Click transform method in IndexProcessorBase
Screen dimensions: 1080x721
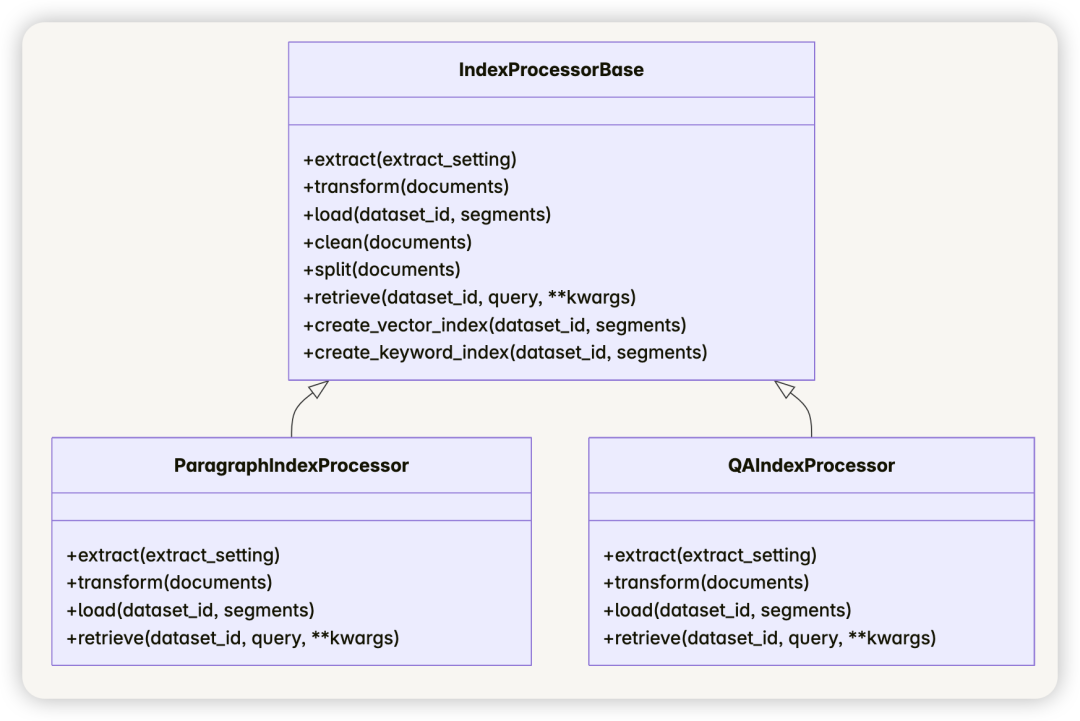(x=405, y=187)
